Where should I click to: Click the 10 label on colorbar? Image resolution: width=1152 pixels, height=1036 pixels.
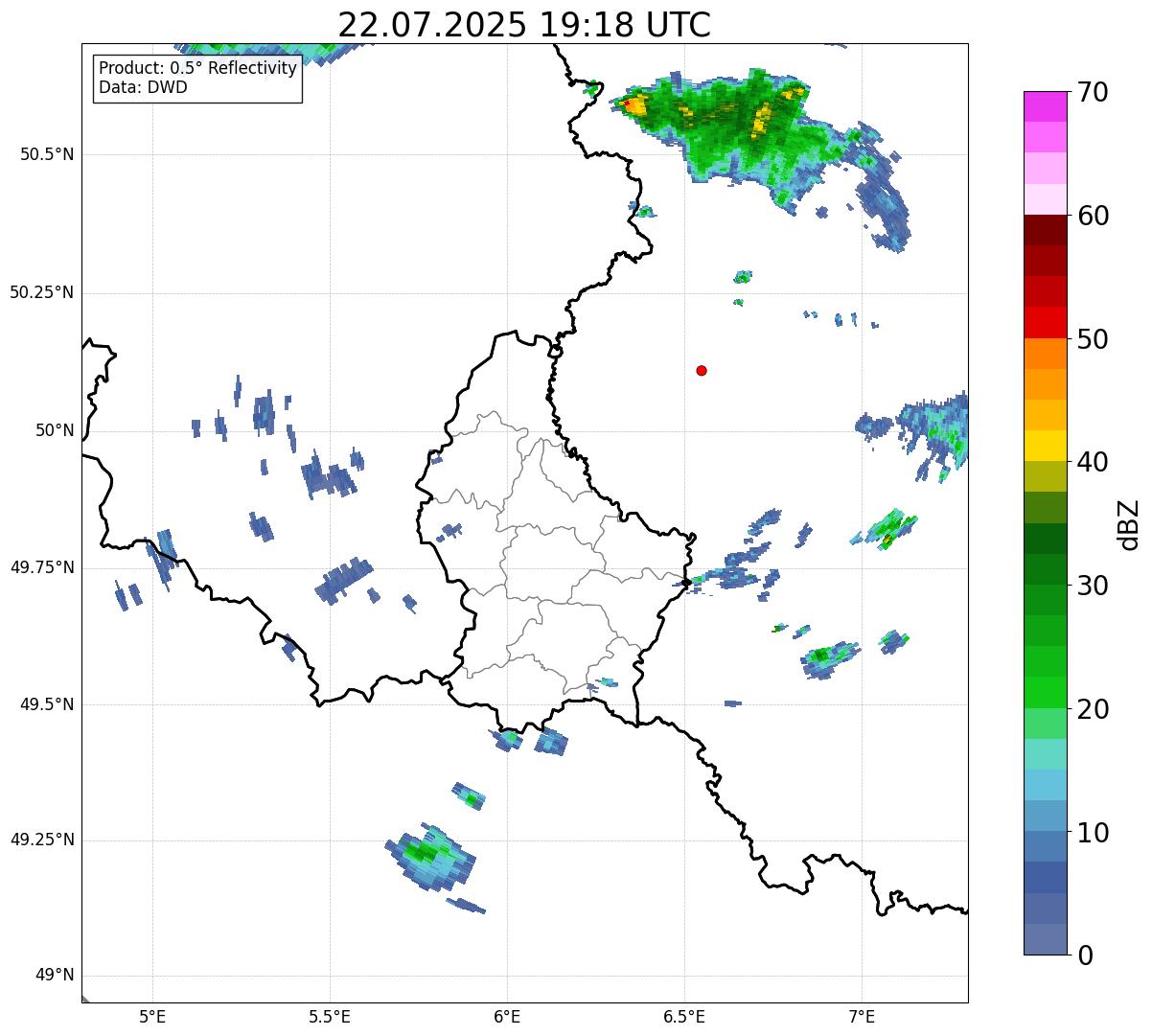[1093, 832]
